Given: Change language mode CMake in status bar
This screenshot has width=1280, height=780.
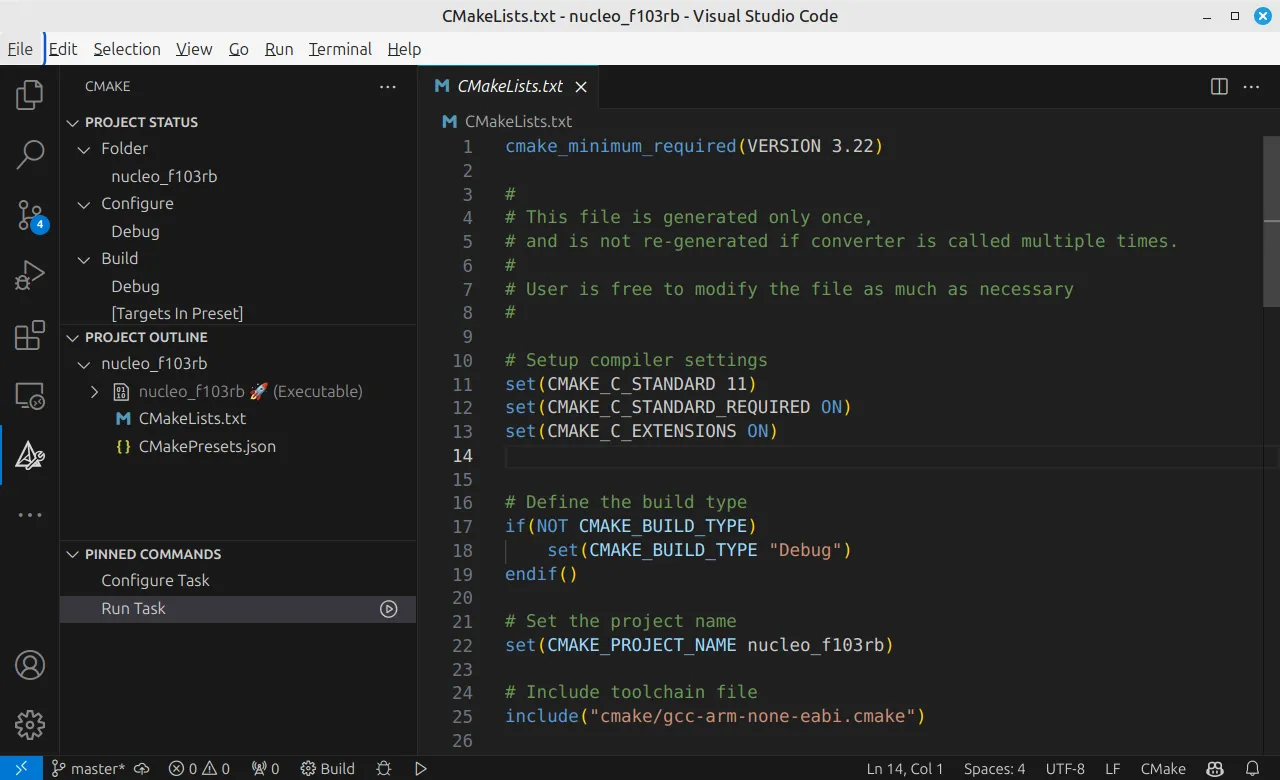Looking at the screenshot, I should (x=1163, y=768).
